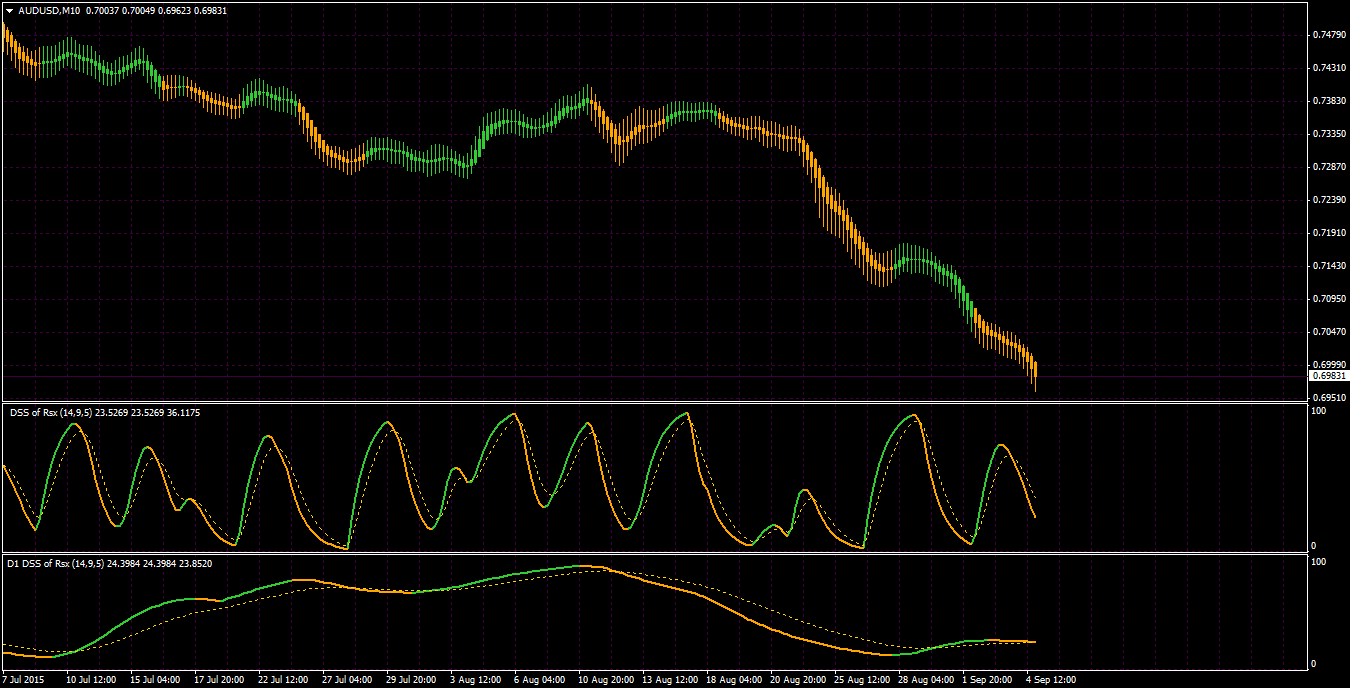Viewport: 1350px width, 688px height.
Task: Click the 22 Jul 12:00 time label
Action: tap(283, 679)
